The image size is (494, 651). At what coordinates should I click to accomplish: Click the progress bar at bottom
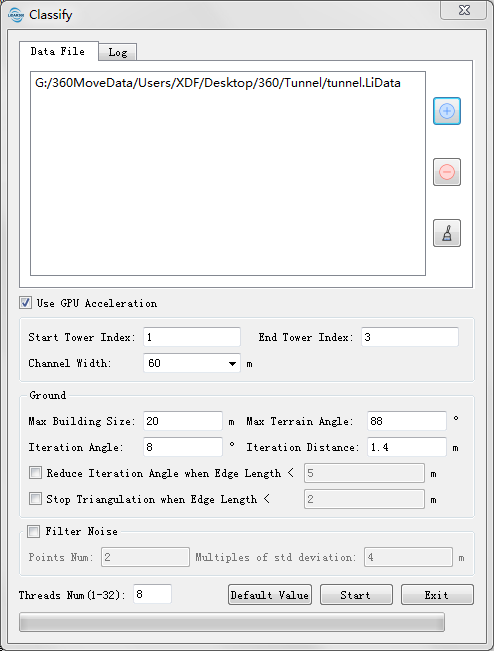(x=232, y=622)
